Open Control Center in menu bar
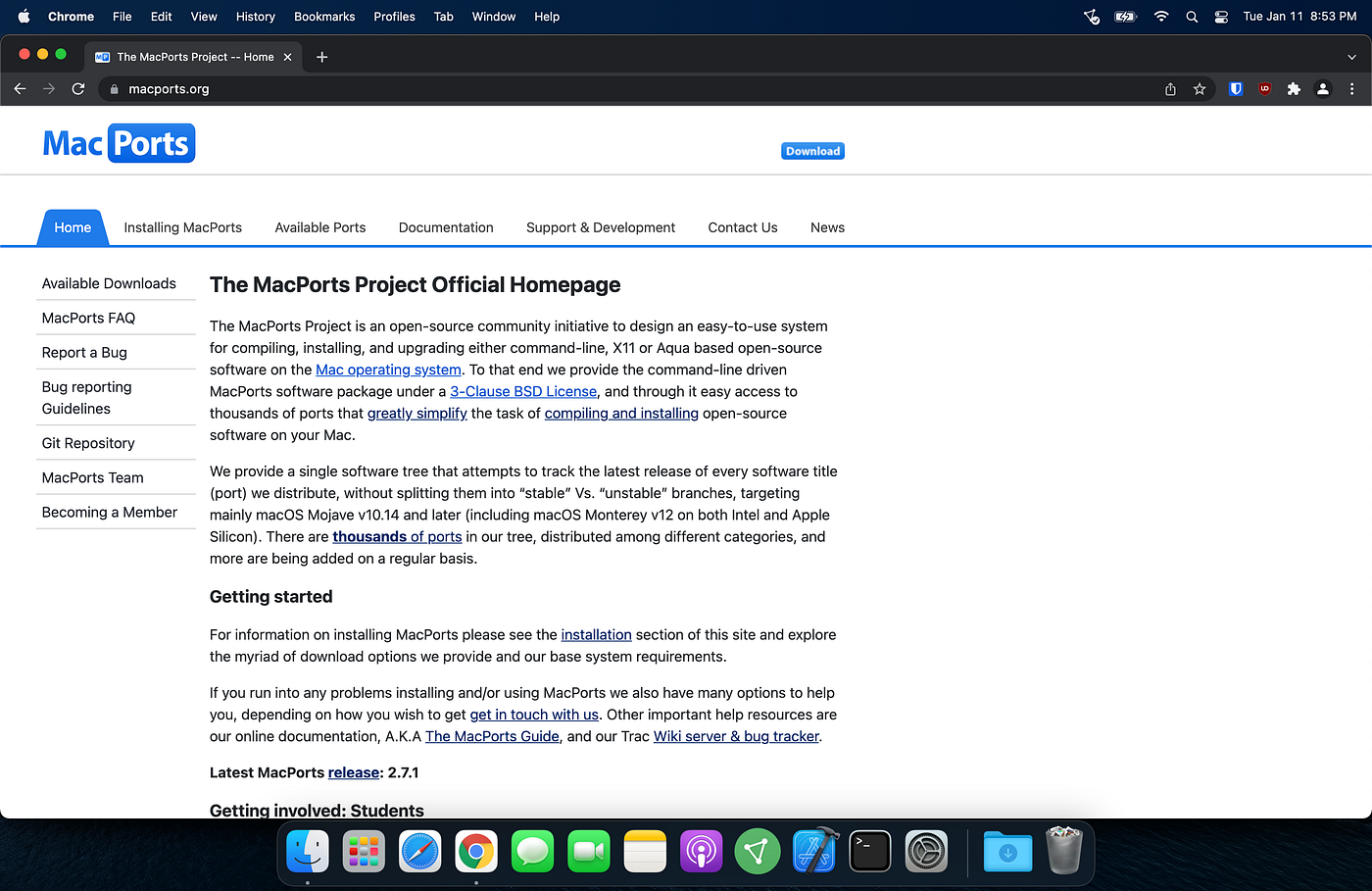The image size is (1372, 891). point(1221,17)
